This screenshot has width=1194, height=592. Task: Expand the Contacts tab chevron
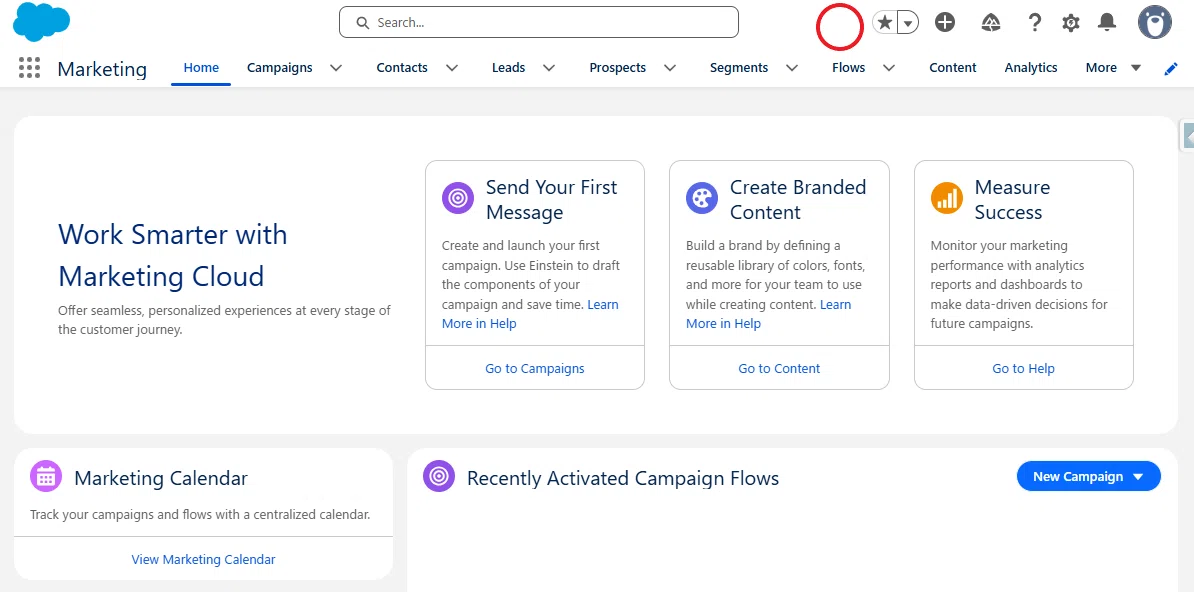[x=452, y=68]
